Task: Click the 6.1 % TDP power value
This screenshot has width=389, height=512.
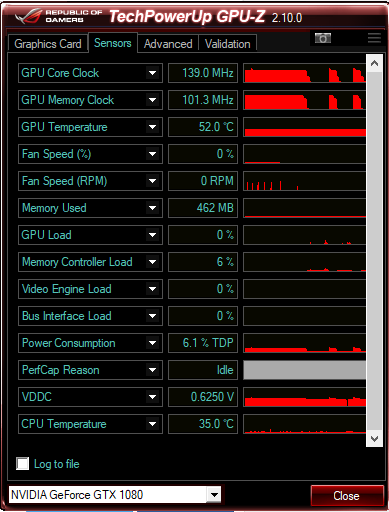Action: (203, 343)
